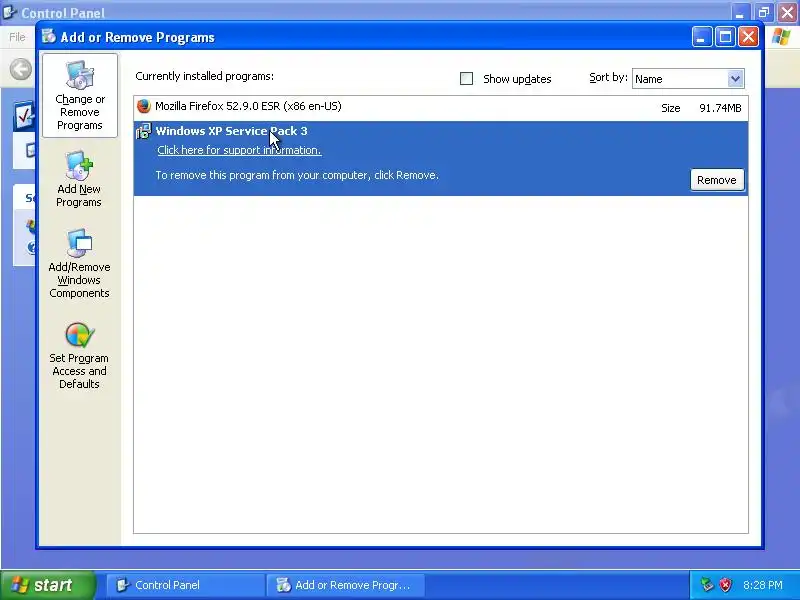The height and width of the screenshot is (600, 800).
Task: Select 'Windows XP Service Pack 3' entry name
Action: point(232,131)
